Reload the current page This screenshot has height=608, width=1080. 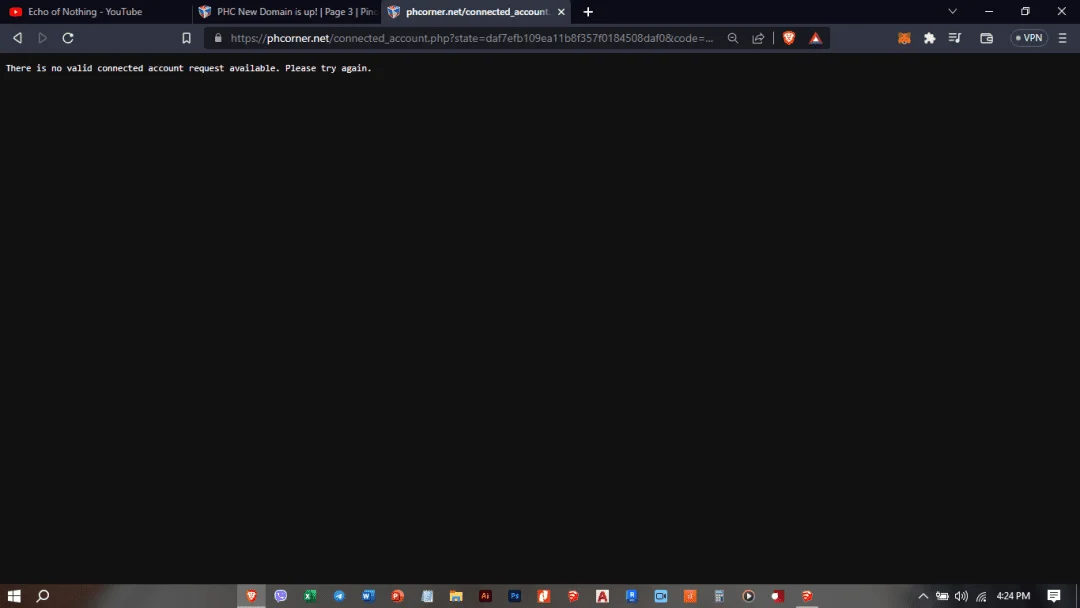(x=68, y=39)
